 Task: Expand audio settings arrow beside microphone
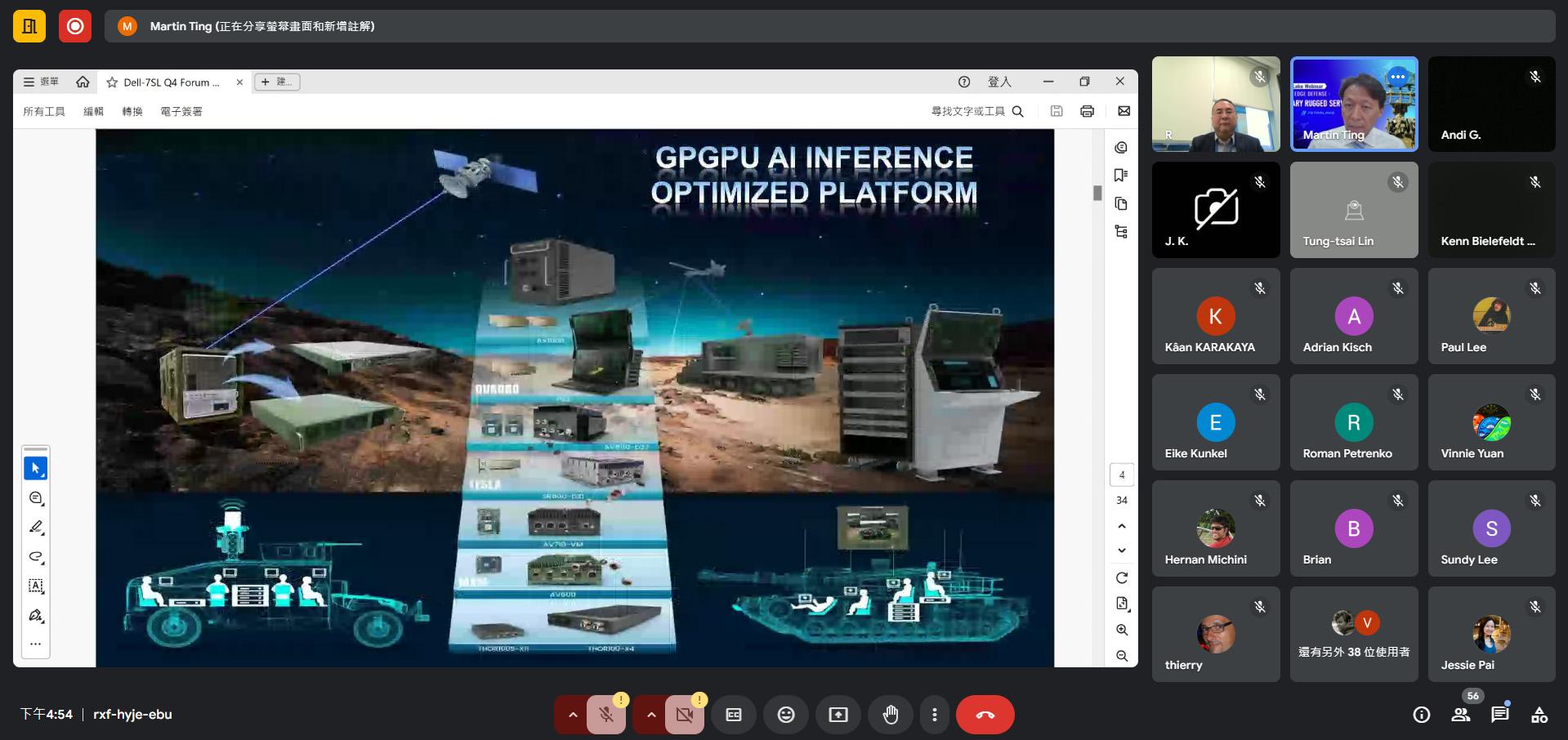(x=573, y=715)
